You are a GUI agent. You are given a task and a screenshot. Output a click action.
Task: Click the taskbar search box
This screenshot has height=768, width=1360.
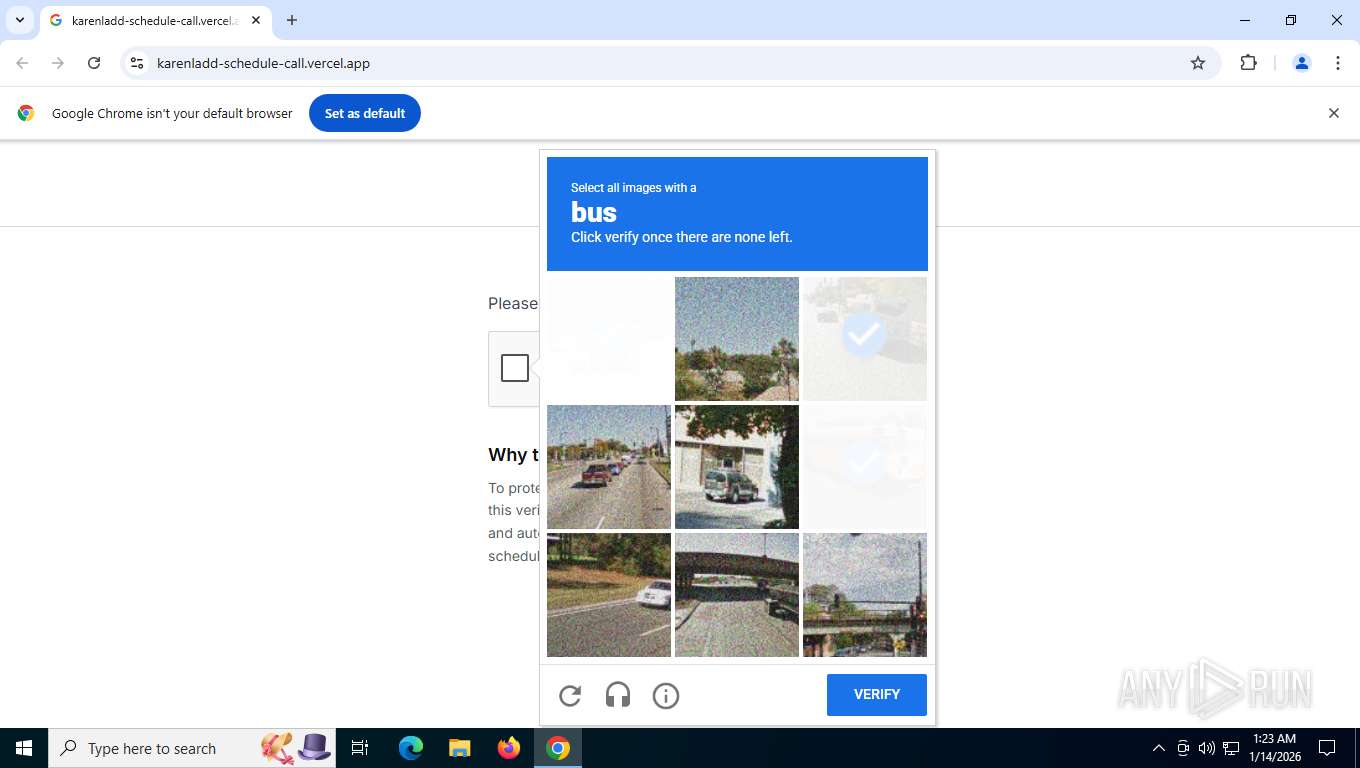click(192, 748)
